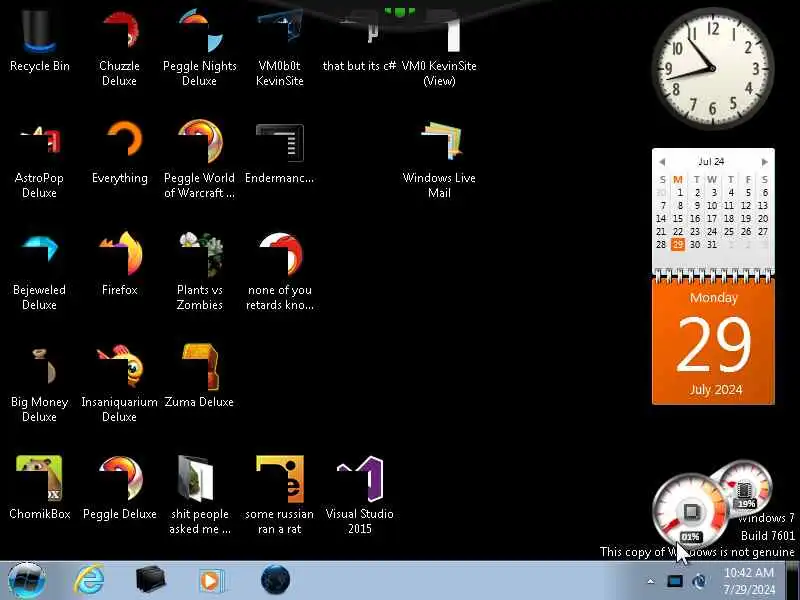
Task: Click the memory gauge showing 19%
Action: (x=746, y=486)
